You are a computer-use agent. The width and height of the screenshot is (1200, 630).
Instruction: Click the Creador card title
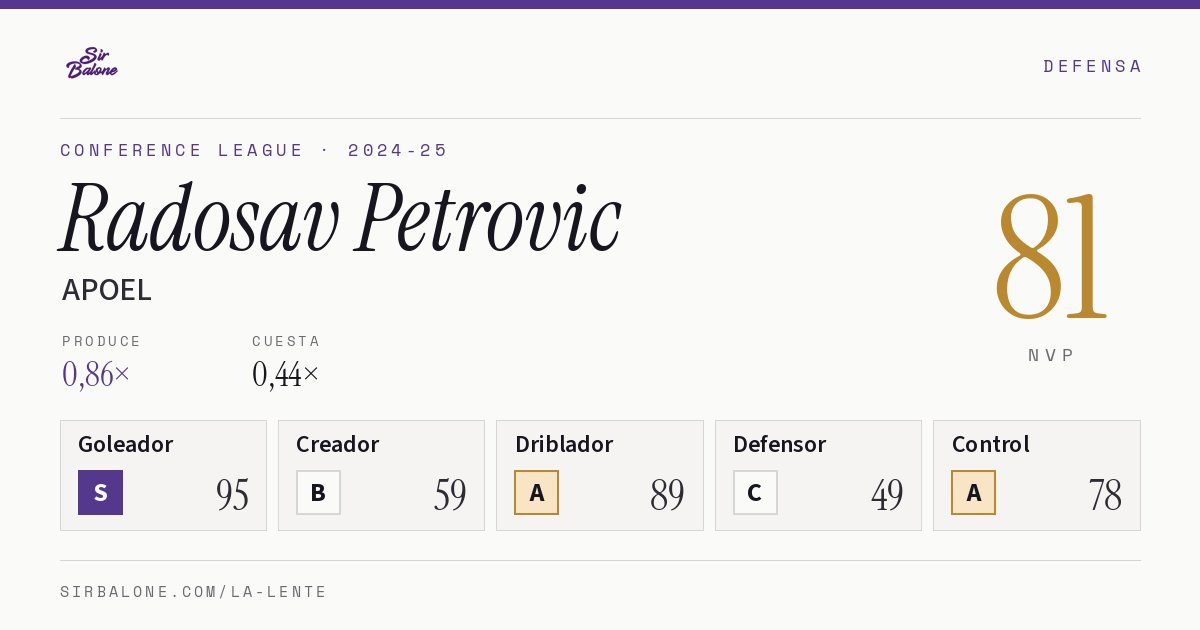(x=338, y=444)
